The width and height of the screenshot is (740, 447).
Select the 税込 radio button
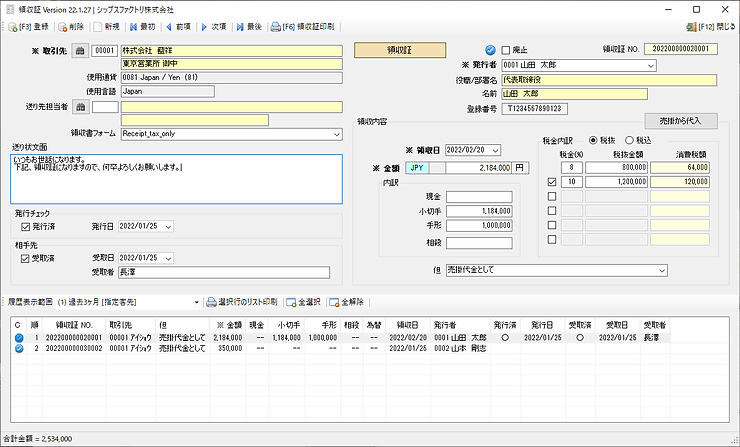(629, 140)
